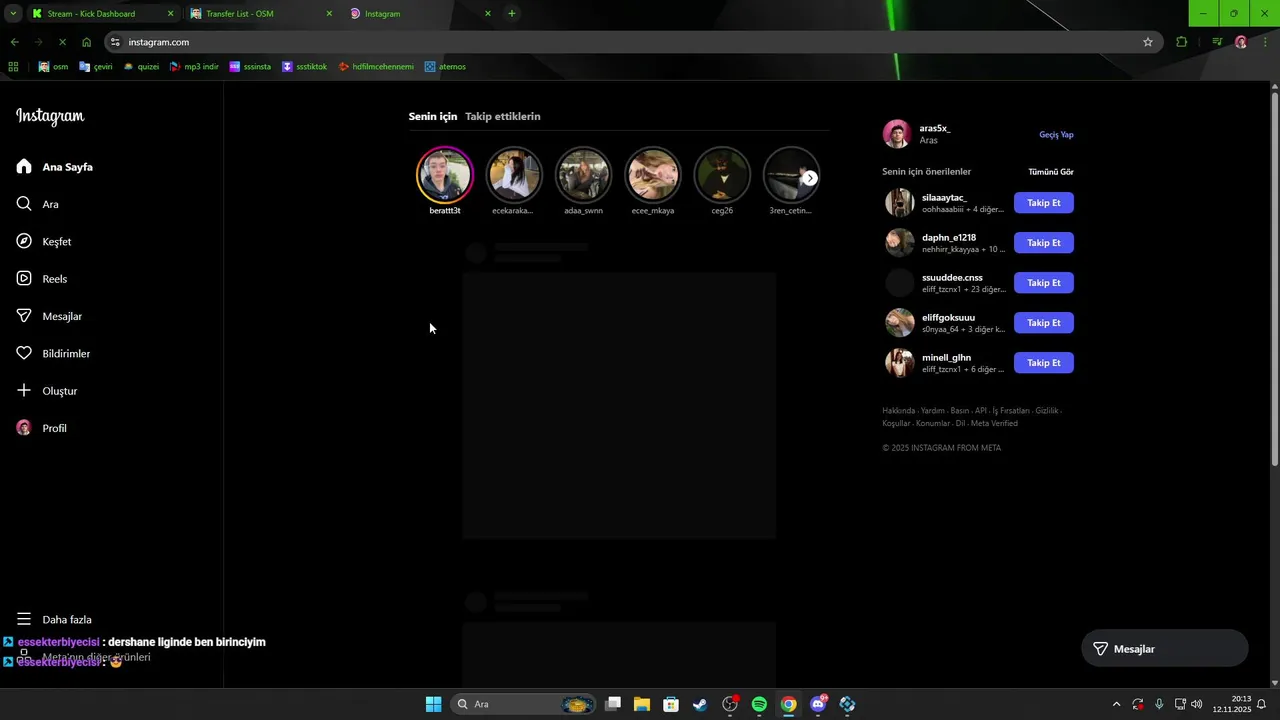The width and height of the screenshot is (1280, 720).
Task: Open ecekaraka... story
Action: point(513,175)
